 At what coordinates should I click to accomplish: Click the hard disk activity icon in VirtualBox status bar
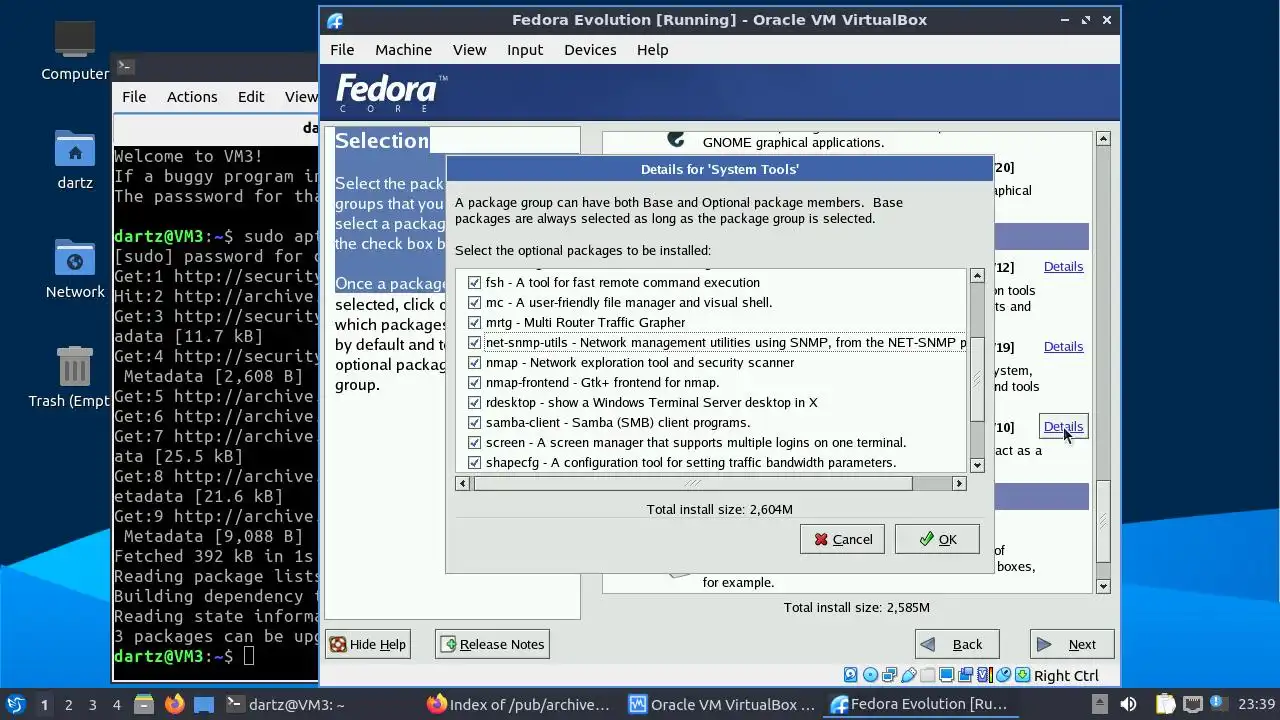click(x=851, y=675)
